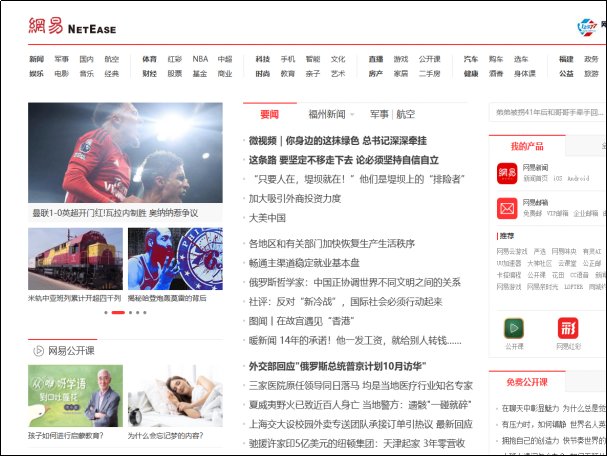
Task: Open the locomotive train thumbnail
Action: click(x=75, y=259)
